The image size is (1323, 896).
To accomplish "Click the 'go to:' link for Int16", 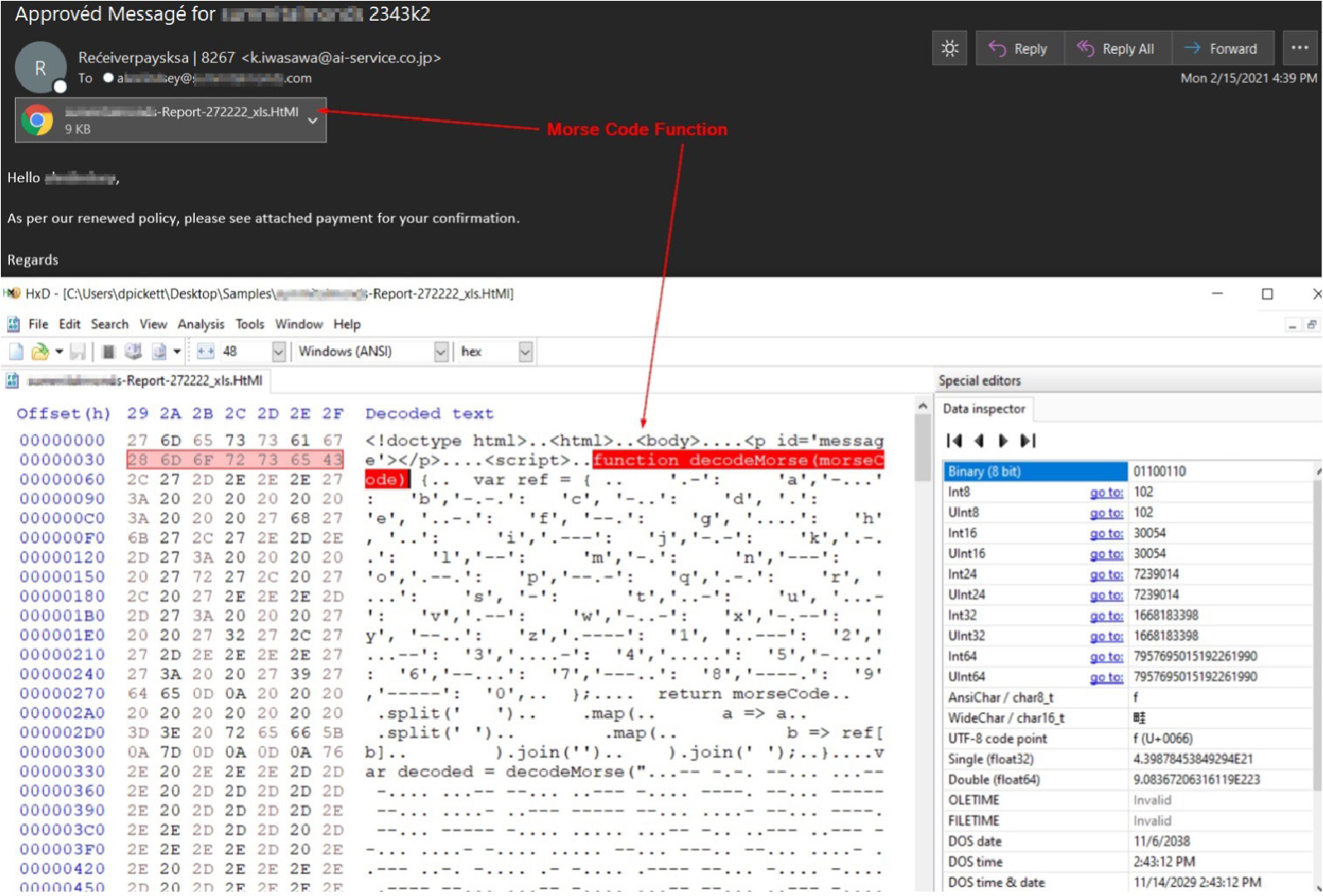I will (1107, 534).
